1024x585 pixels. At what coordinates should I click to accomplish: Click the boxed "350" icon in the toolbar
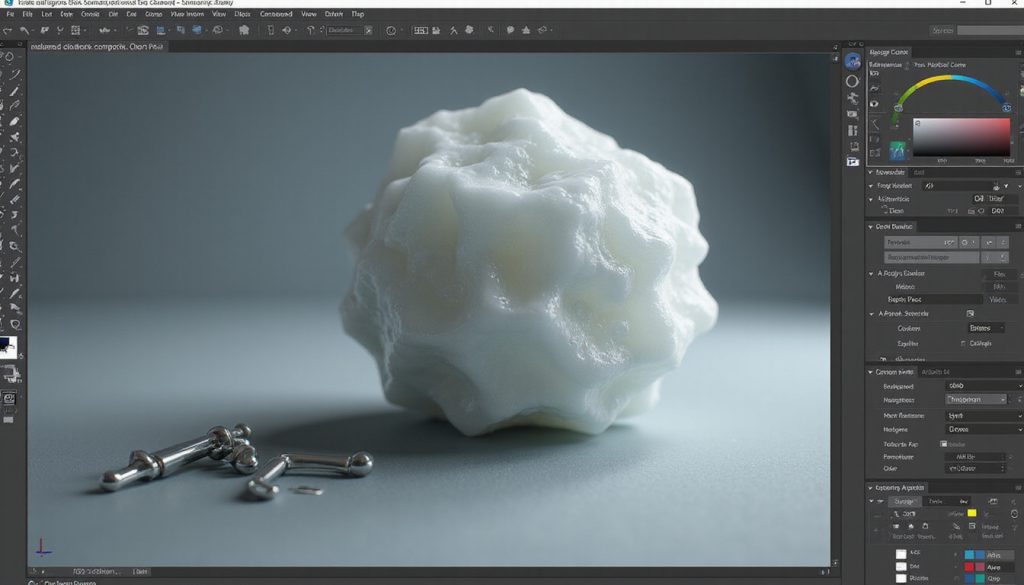point(420,30)
